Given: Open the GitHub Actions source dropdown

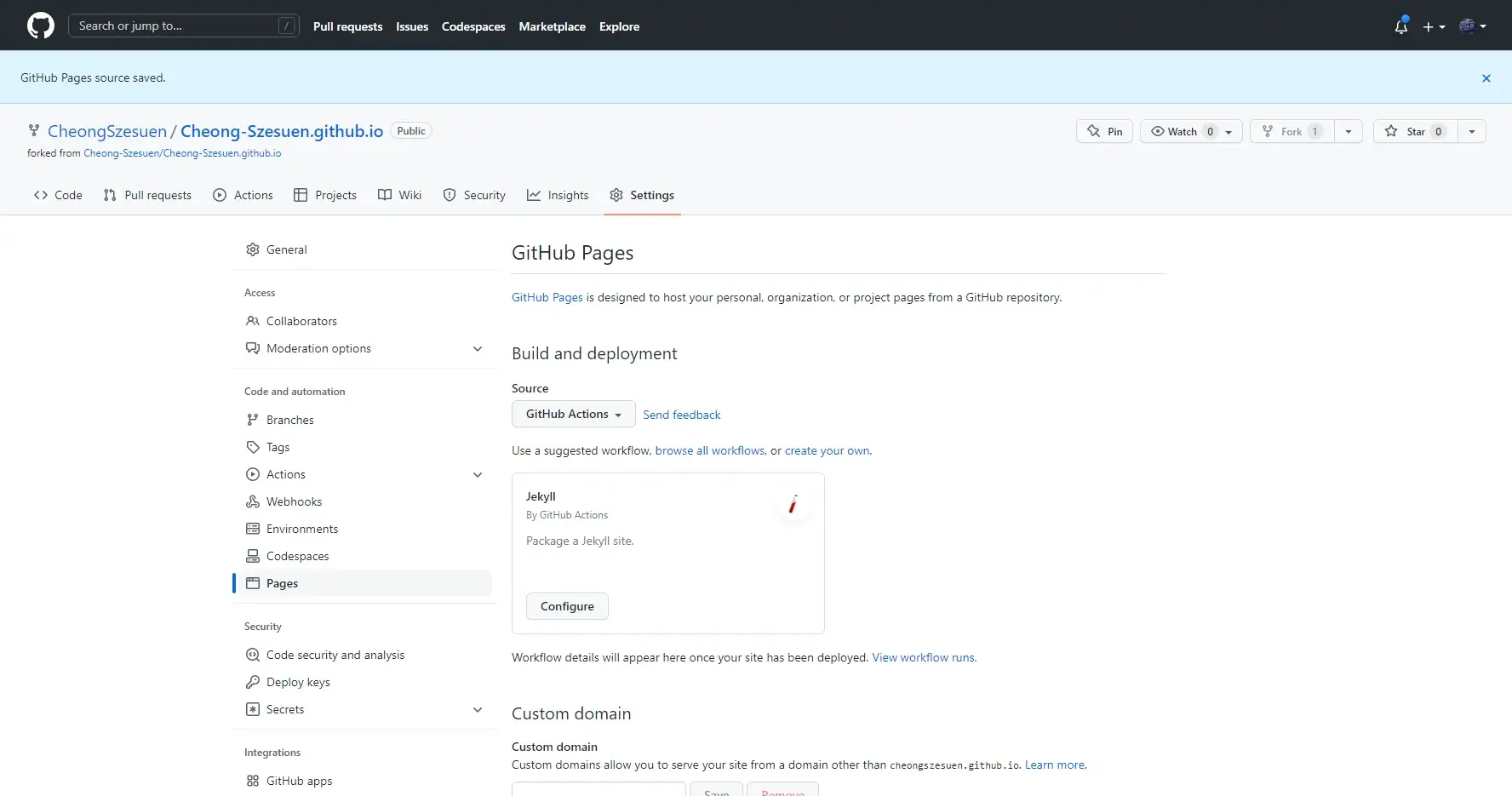Looking at the screenshot, I should pyautogui.click(x=572, y=414).
